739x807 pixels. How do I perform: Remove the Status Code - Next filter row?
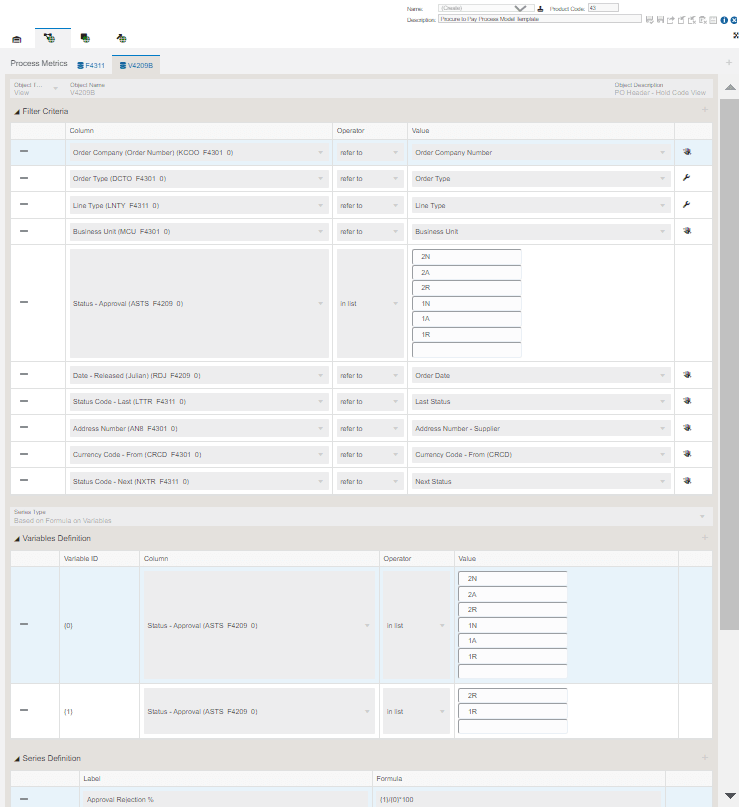pos(24,480)
